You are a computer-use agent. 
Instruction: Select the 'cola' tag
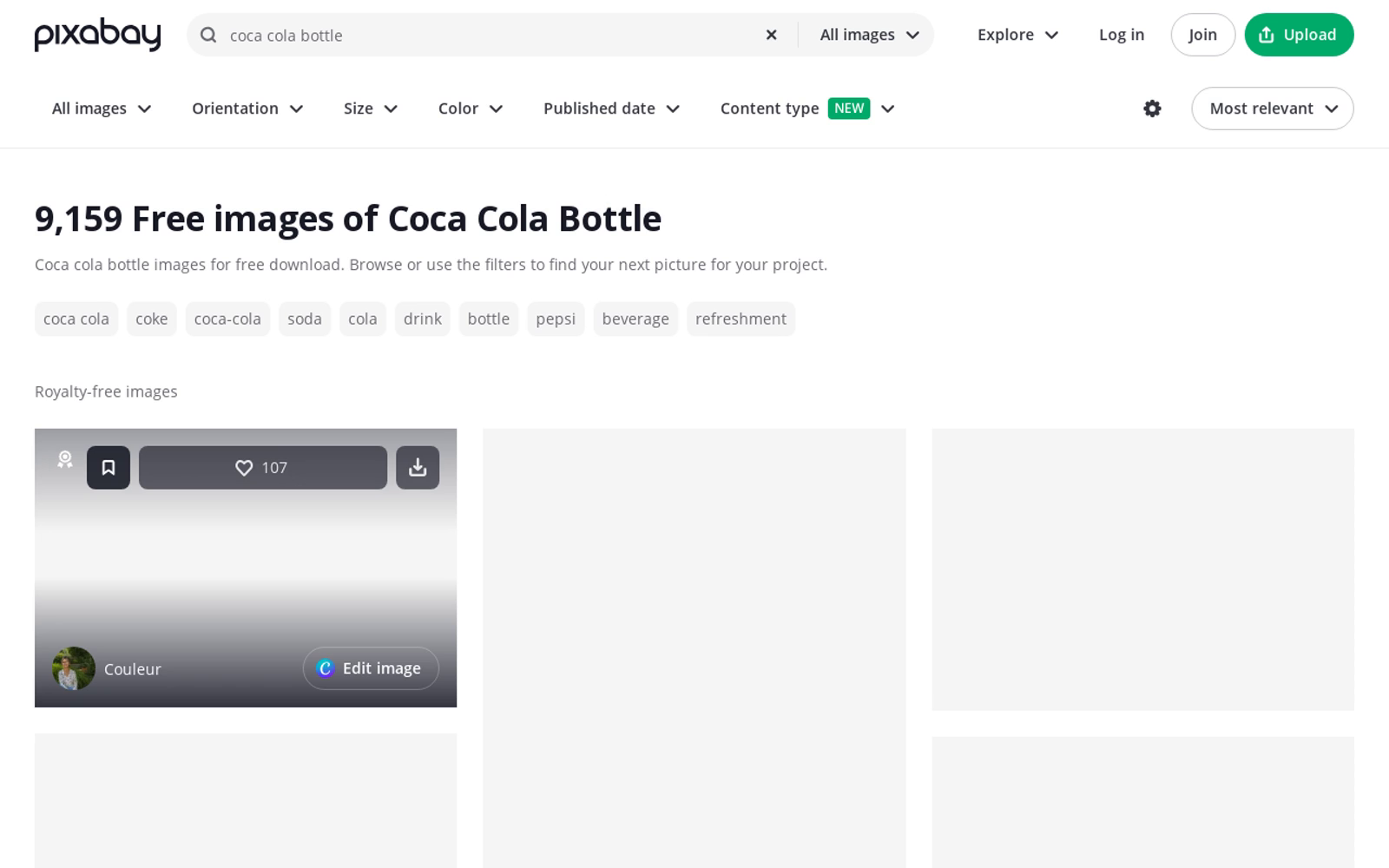[363, 319]
